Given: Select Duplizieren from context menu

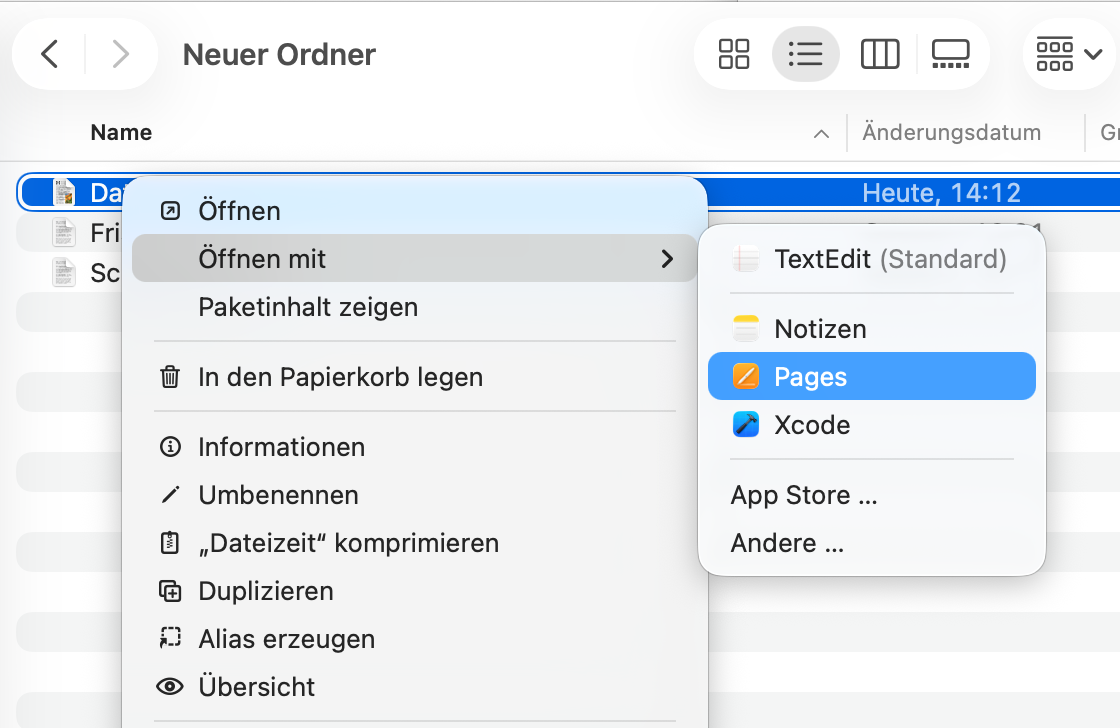Looking at the screenshot, I should click(x=265, y=591).
